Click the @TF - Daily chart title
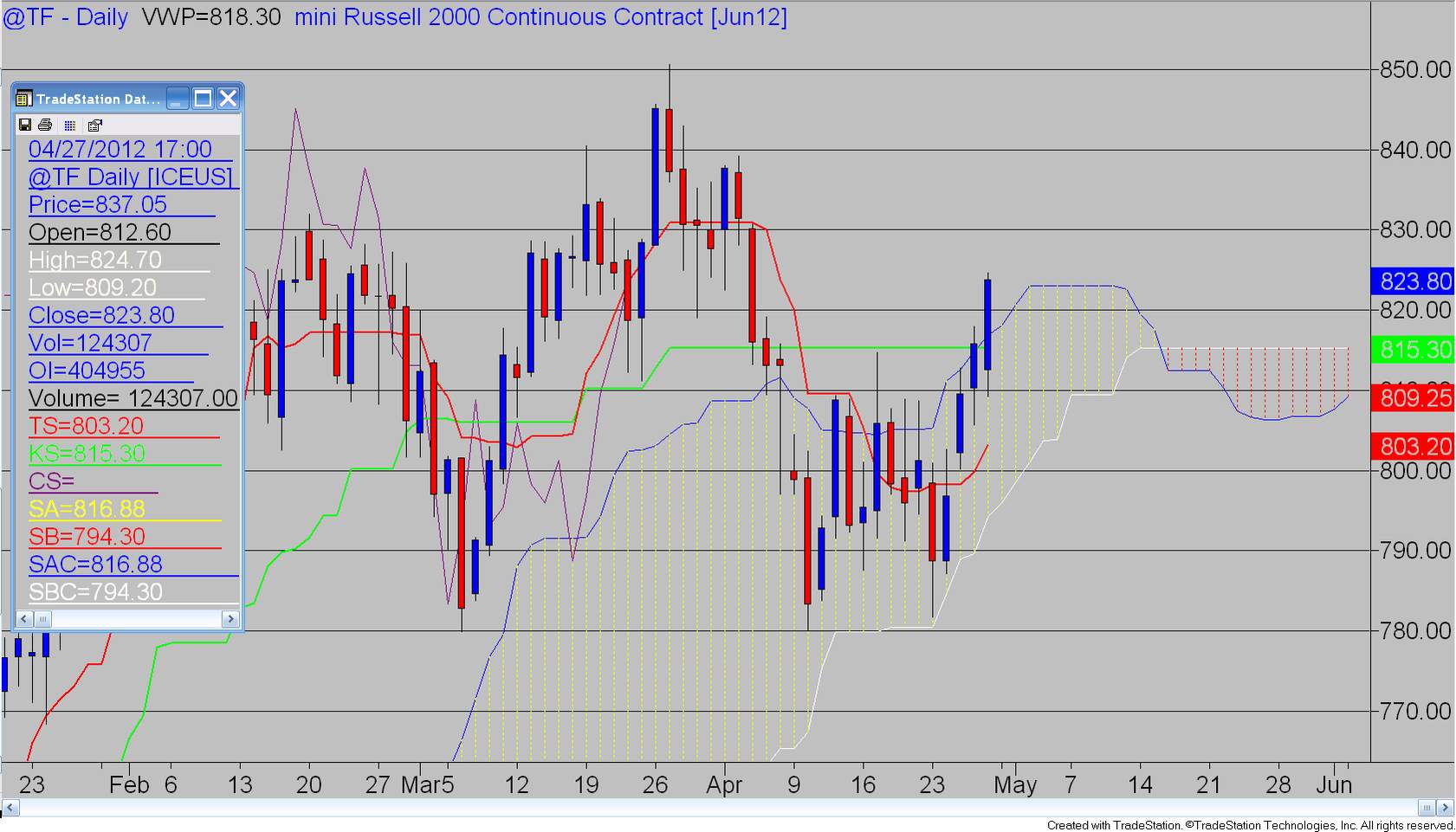 click(66, 17)
